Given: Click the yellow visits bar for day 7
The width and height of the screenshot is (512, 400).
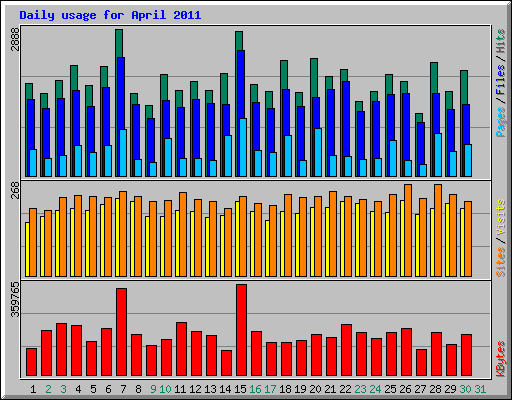Looking at the screenshot, I should pos(117,237).
